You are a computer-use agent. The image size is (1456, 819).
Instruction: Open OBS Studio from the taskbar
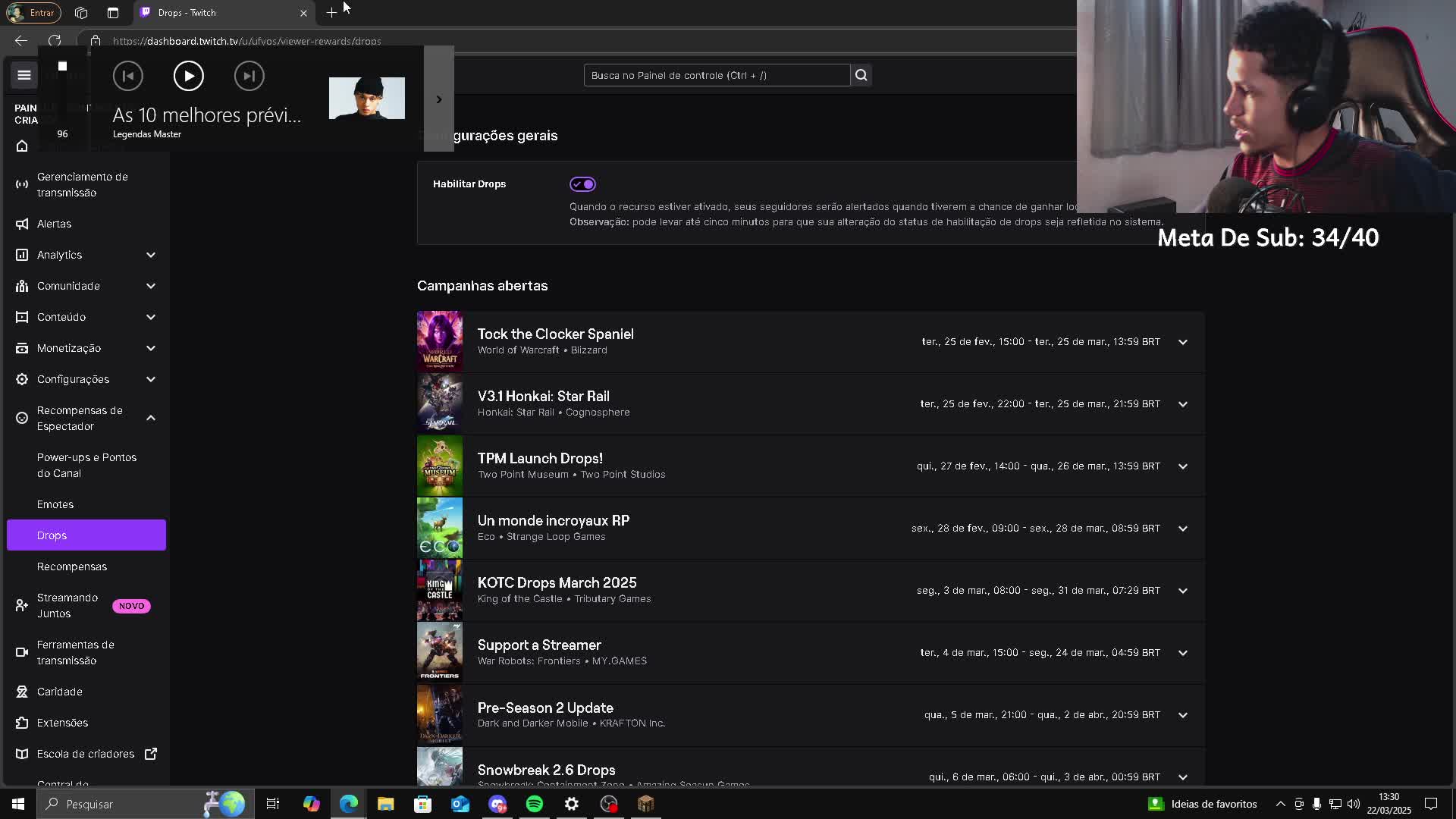click(609, 804)
